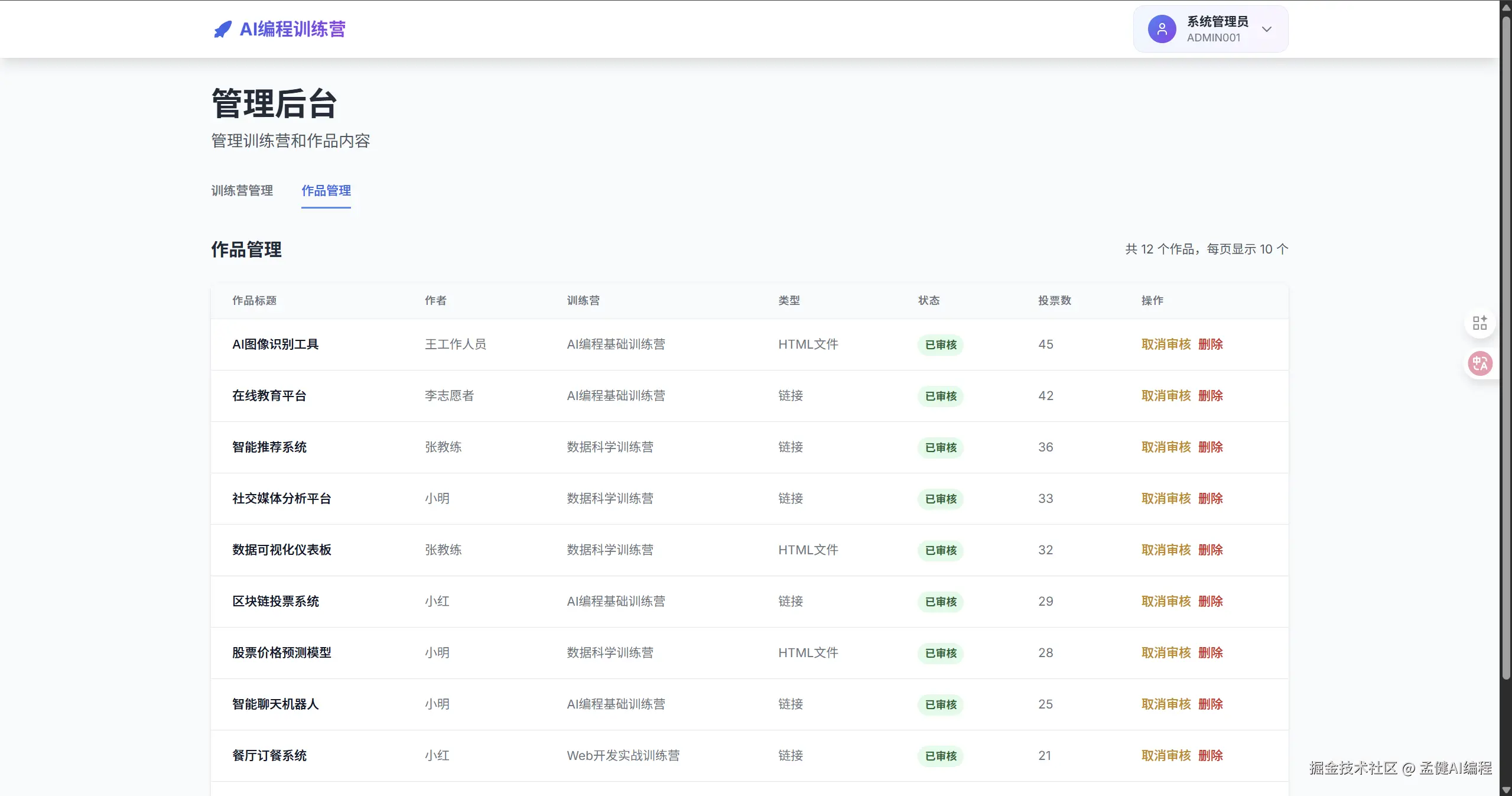Image resolution: width=1512 pixels, height=796 pixels.
Task: Delete the 餐厅订餐系统 entry
Action: 1210,755
